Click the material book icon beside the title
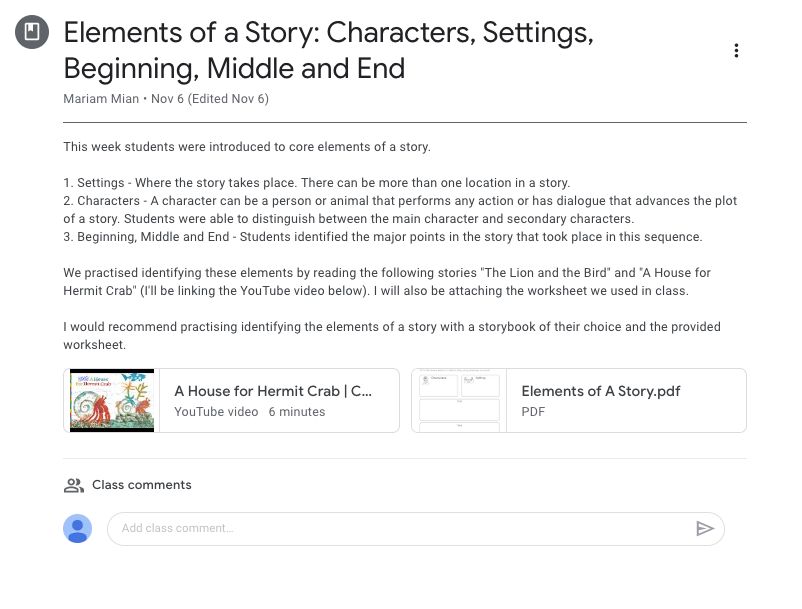The height and width of the screenshot is (609, 802). point(32,33)
